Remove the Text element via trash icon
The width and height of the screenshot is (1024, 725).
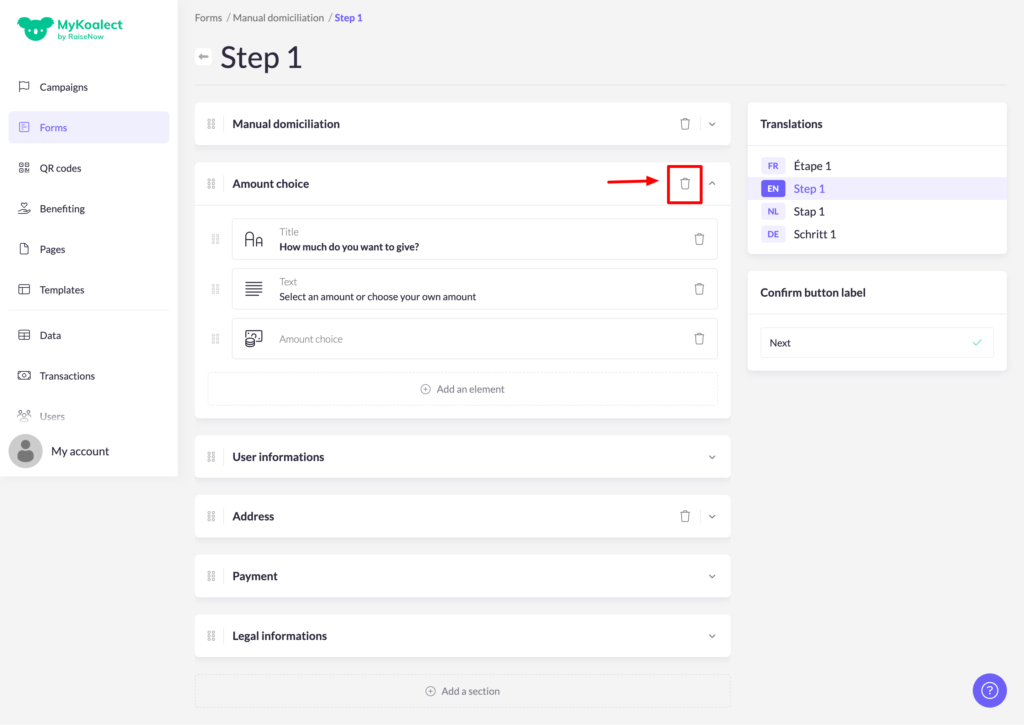(x=699, y=289)
